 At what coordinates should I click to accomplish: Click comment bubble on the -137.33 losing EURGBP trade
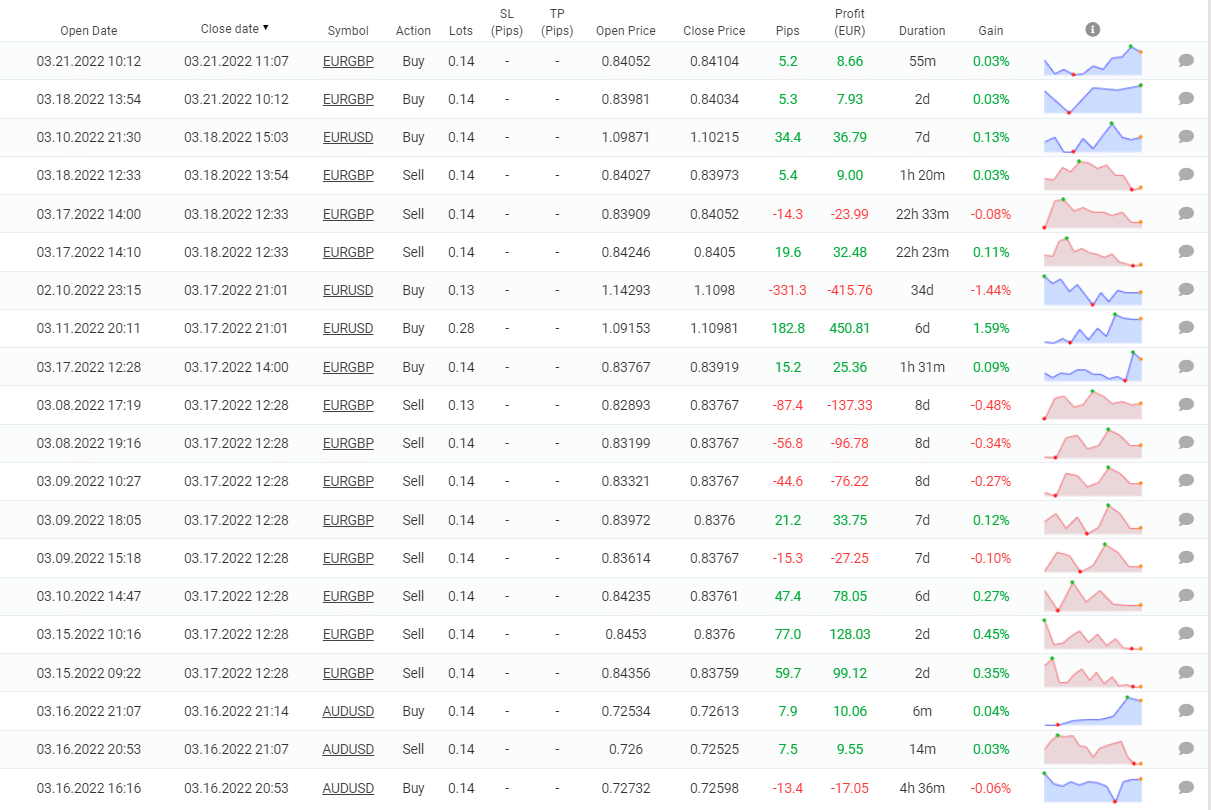[1186, 404]
